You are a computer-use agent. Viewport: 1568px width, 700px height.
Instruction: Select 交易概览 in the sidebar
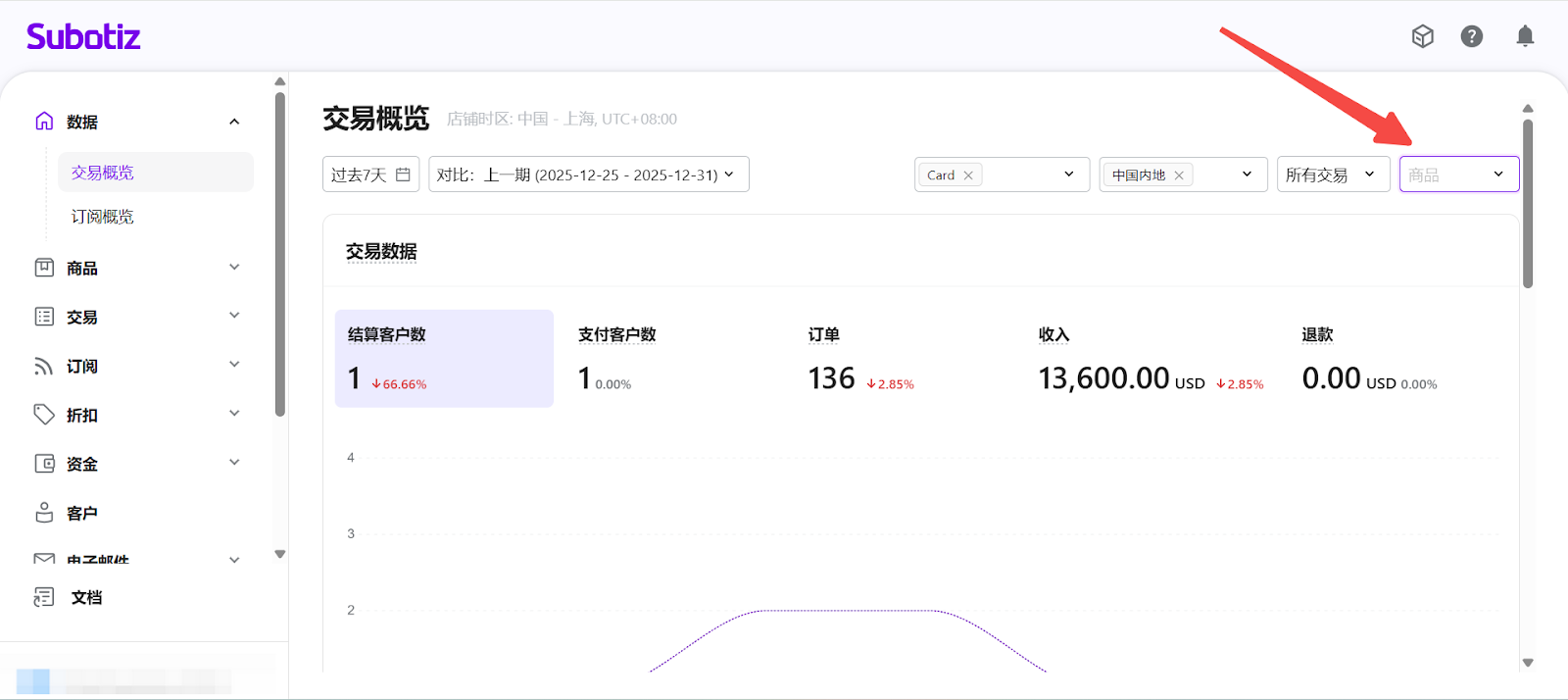pos(103,173)
